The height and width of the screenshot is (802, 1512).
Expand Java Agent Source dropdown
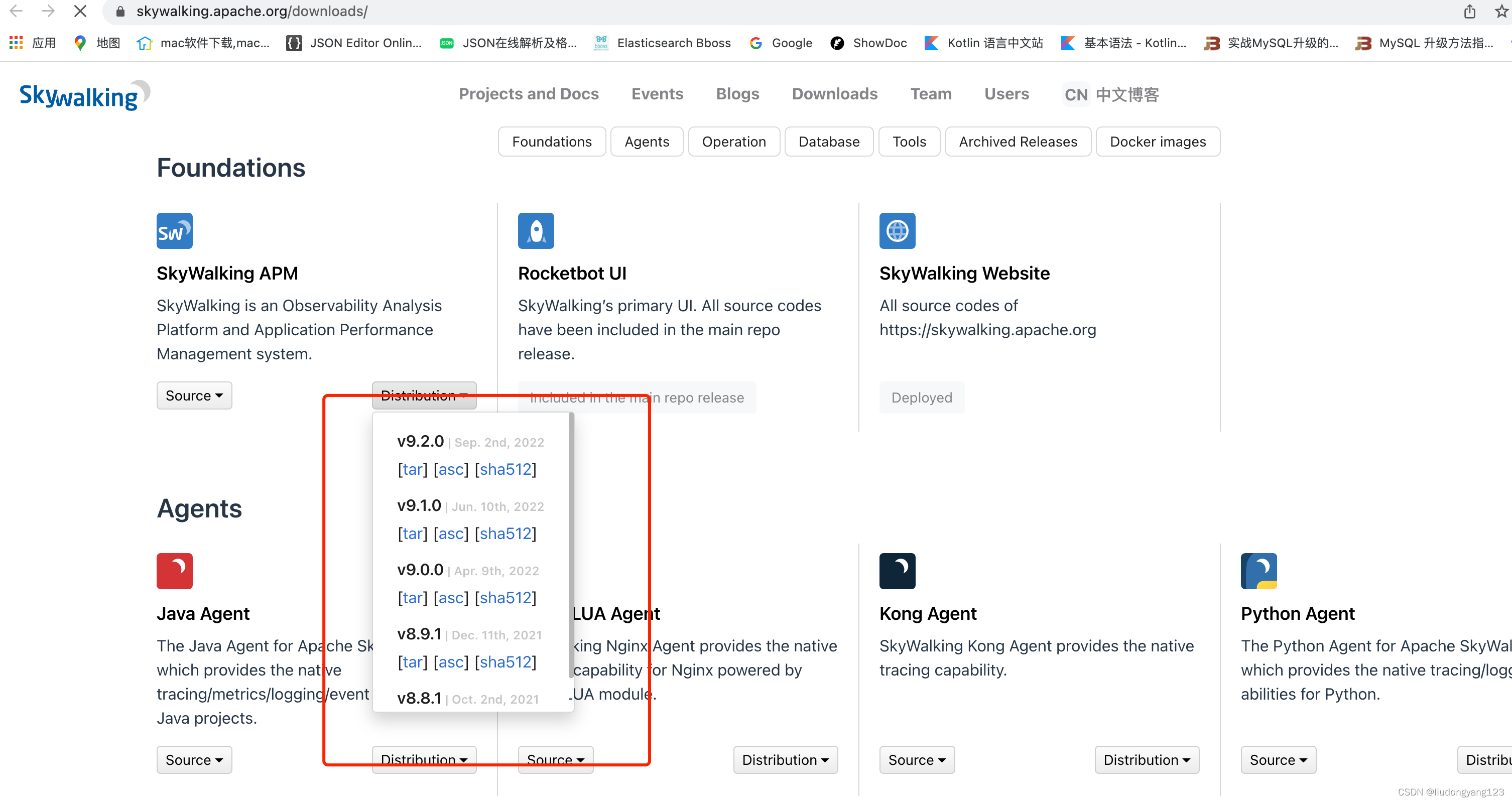pyautogui.click(x=194, y=760)
